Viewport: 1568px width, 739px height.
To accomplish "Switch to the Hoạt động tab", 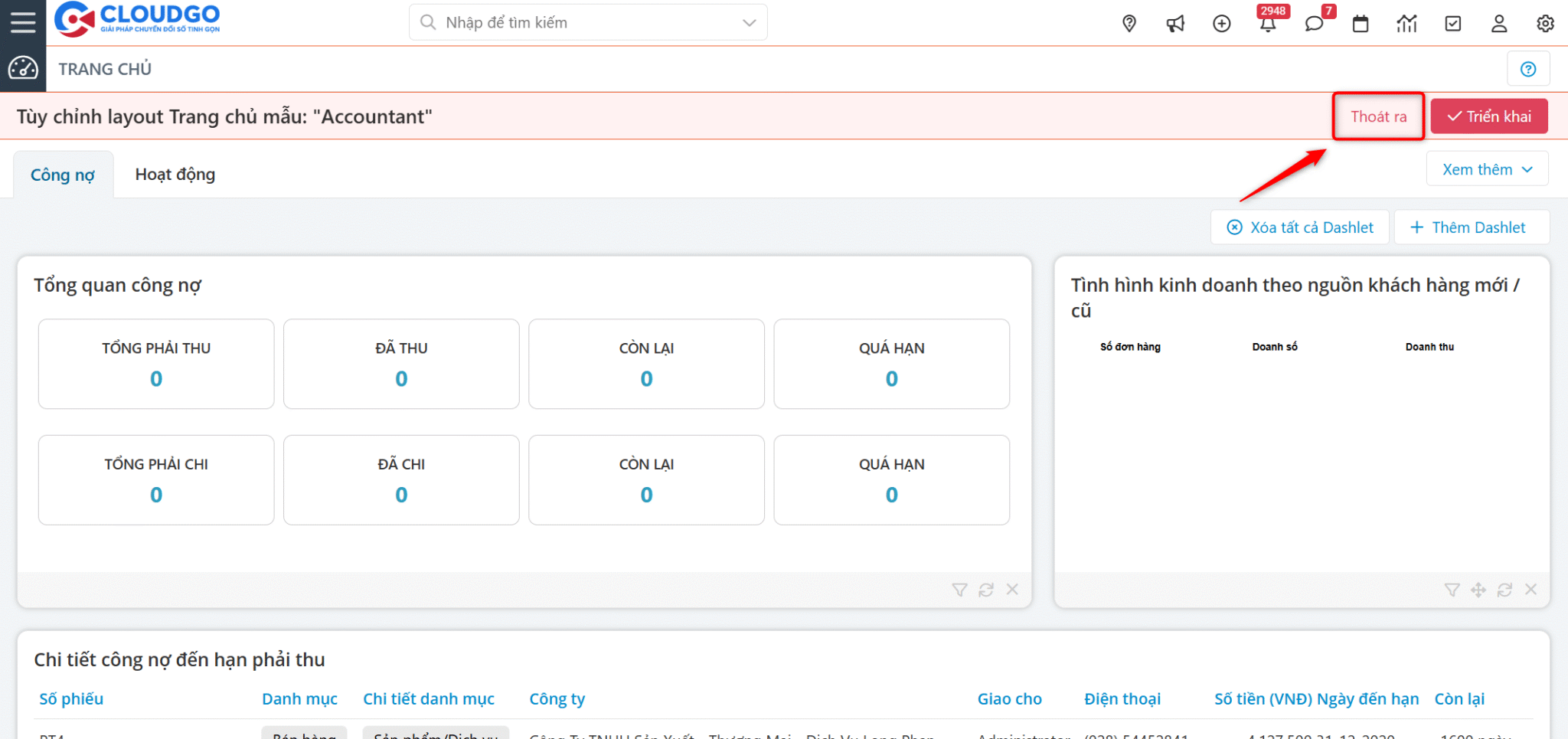I will pyautogui.click(x=175, y=175).
